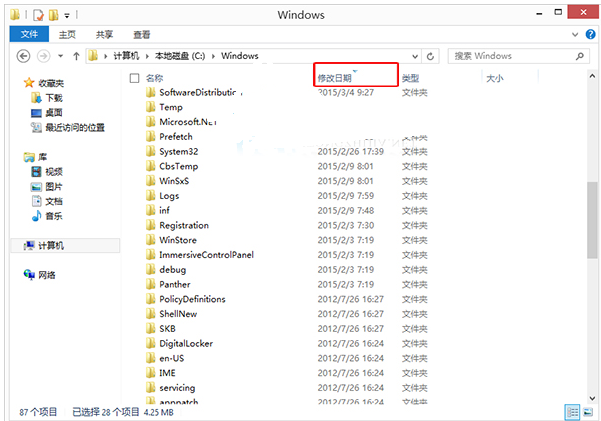The width and height of the screenshot is (601, 421).
Task: Click the file list vertical scrollbar thumb
Action: tap(592, 220)
